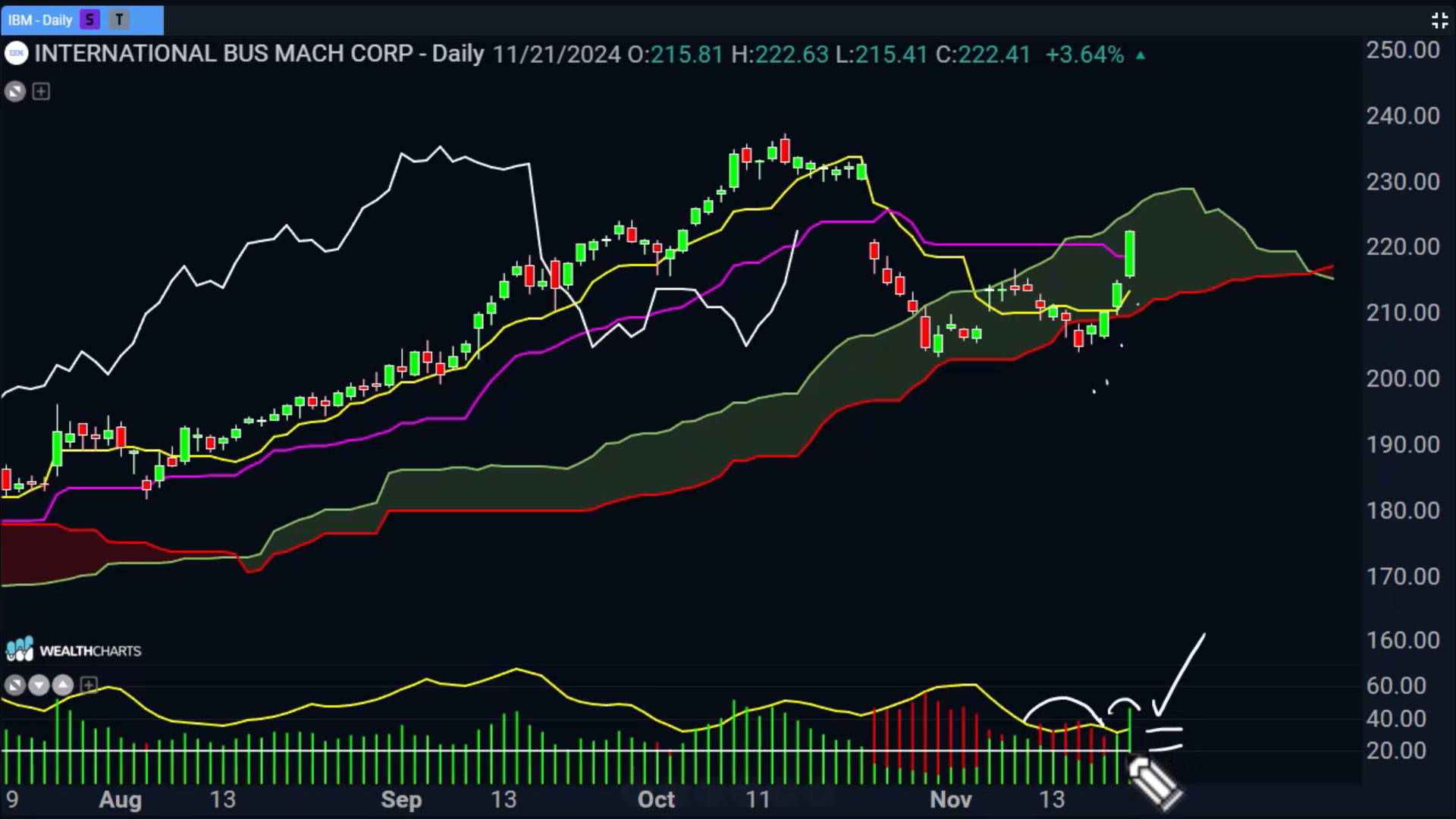Click the green up-triangle next to +3.64%
Viewport: 1456px width, 819px height.
[x=1141, y=55]
